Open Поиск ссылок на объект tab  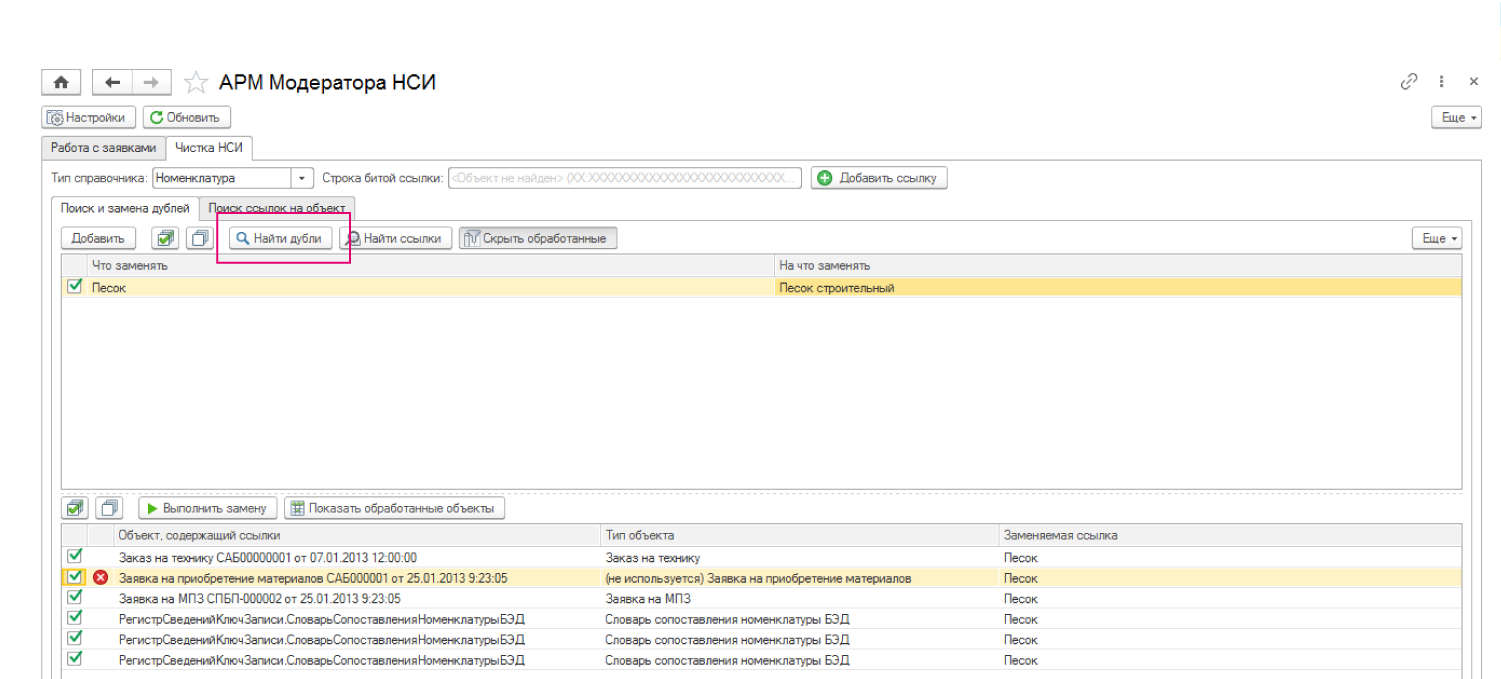pyautogui.click(x=278, y=208)
